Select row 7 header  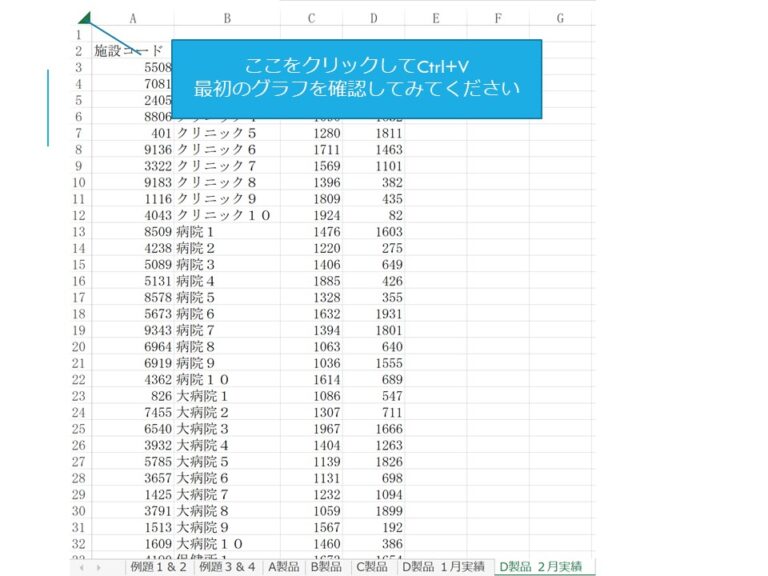[x=79, y=133]
